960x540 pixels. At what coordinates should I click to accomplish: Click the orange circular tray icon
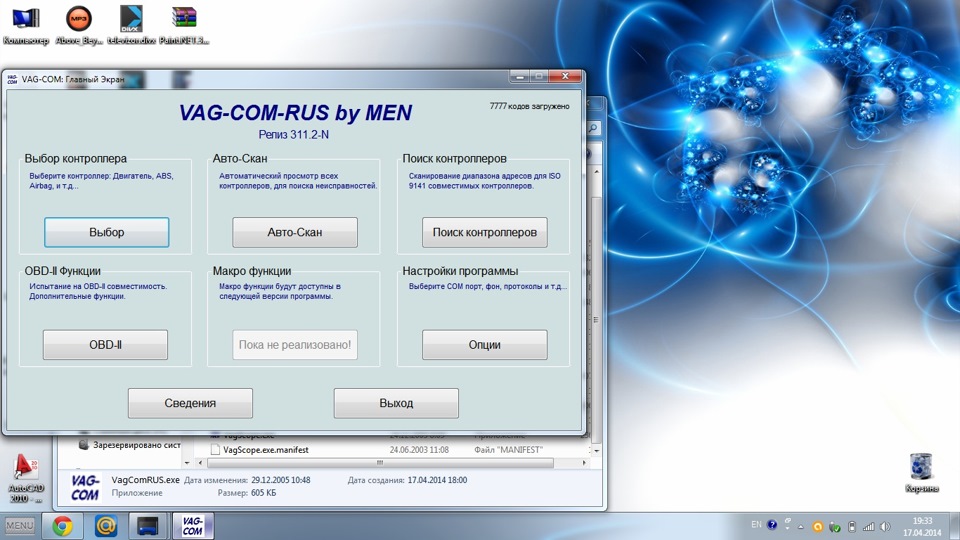[817, 527]
